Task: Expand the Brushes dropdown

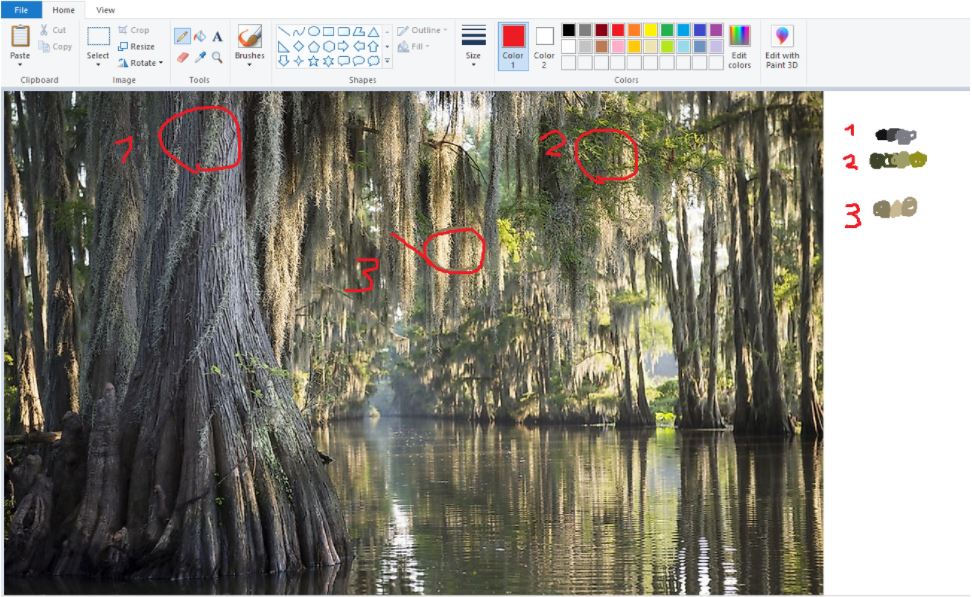Action: (249, 64)
